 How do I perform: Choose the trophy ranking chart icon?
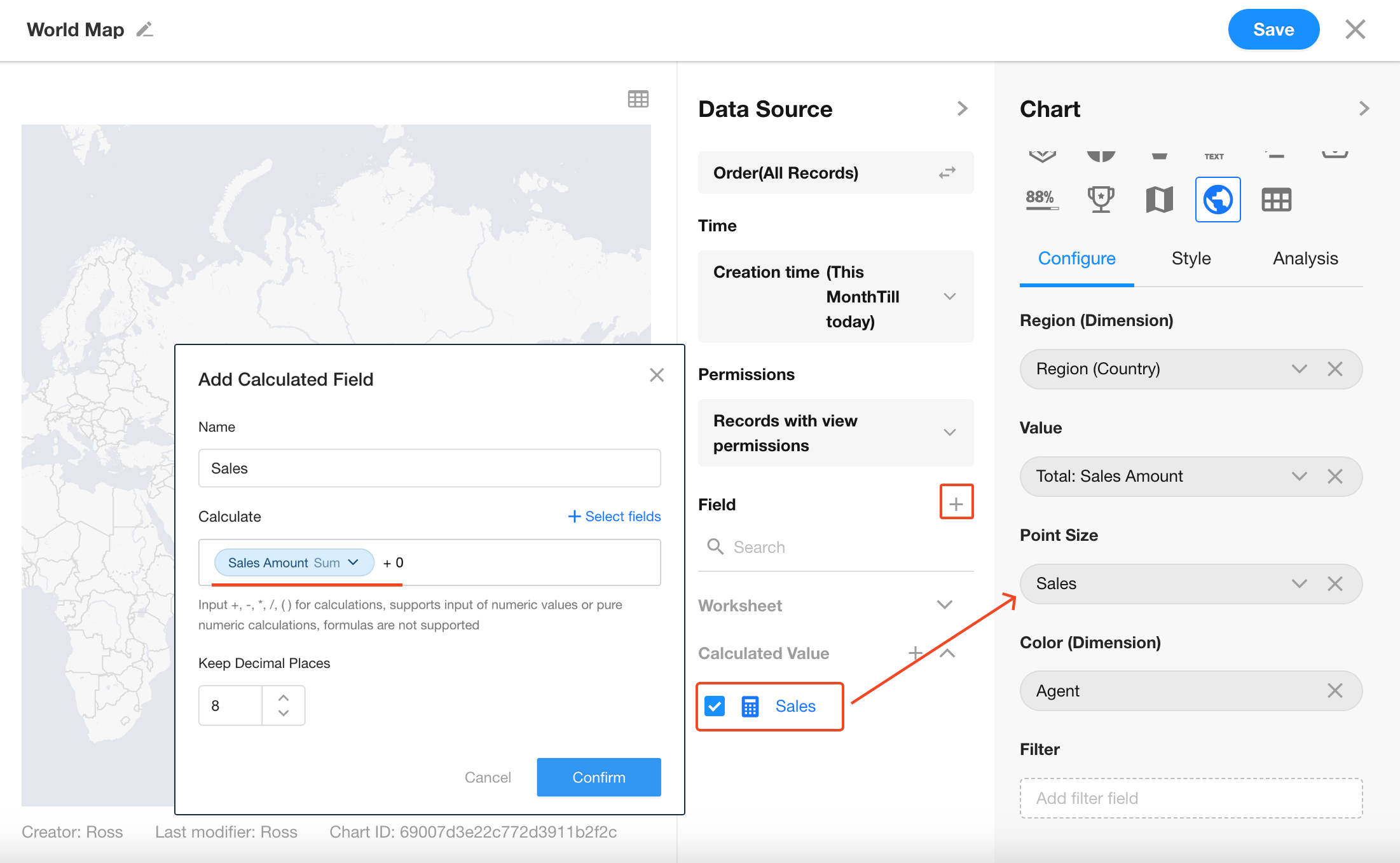point(1101,200)
